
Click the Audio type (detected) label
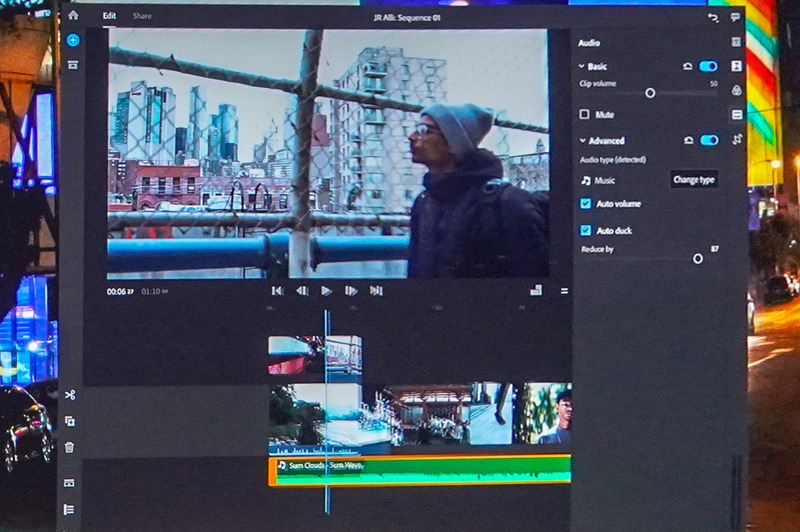613,160
